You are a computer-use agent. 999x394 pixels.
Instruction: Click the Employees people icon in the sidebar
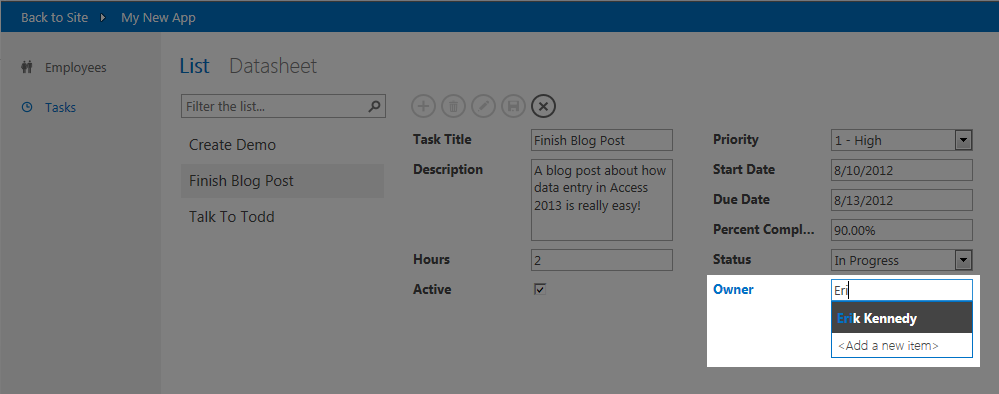(27, 67)
